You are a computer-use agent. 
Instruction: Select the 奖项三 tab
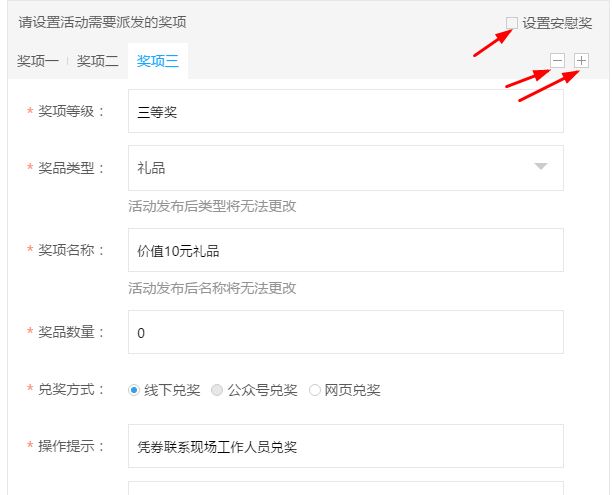pos(158,61)
